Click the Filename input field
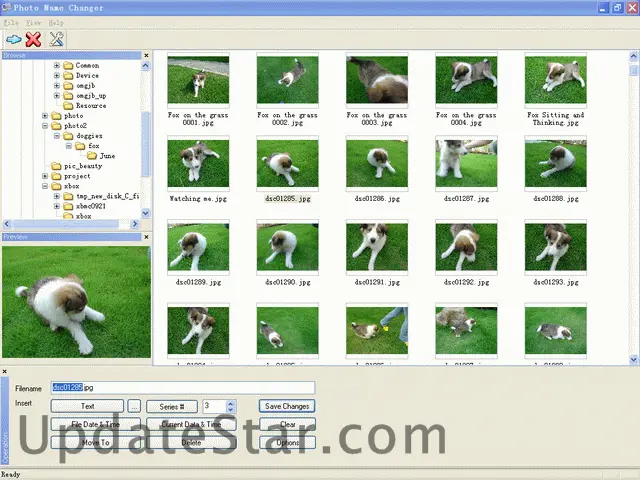640x480 pixels. (183, 387)
